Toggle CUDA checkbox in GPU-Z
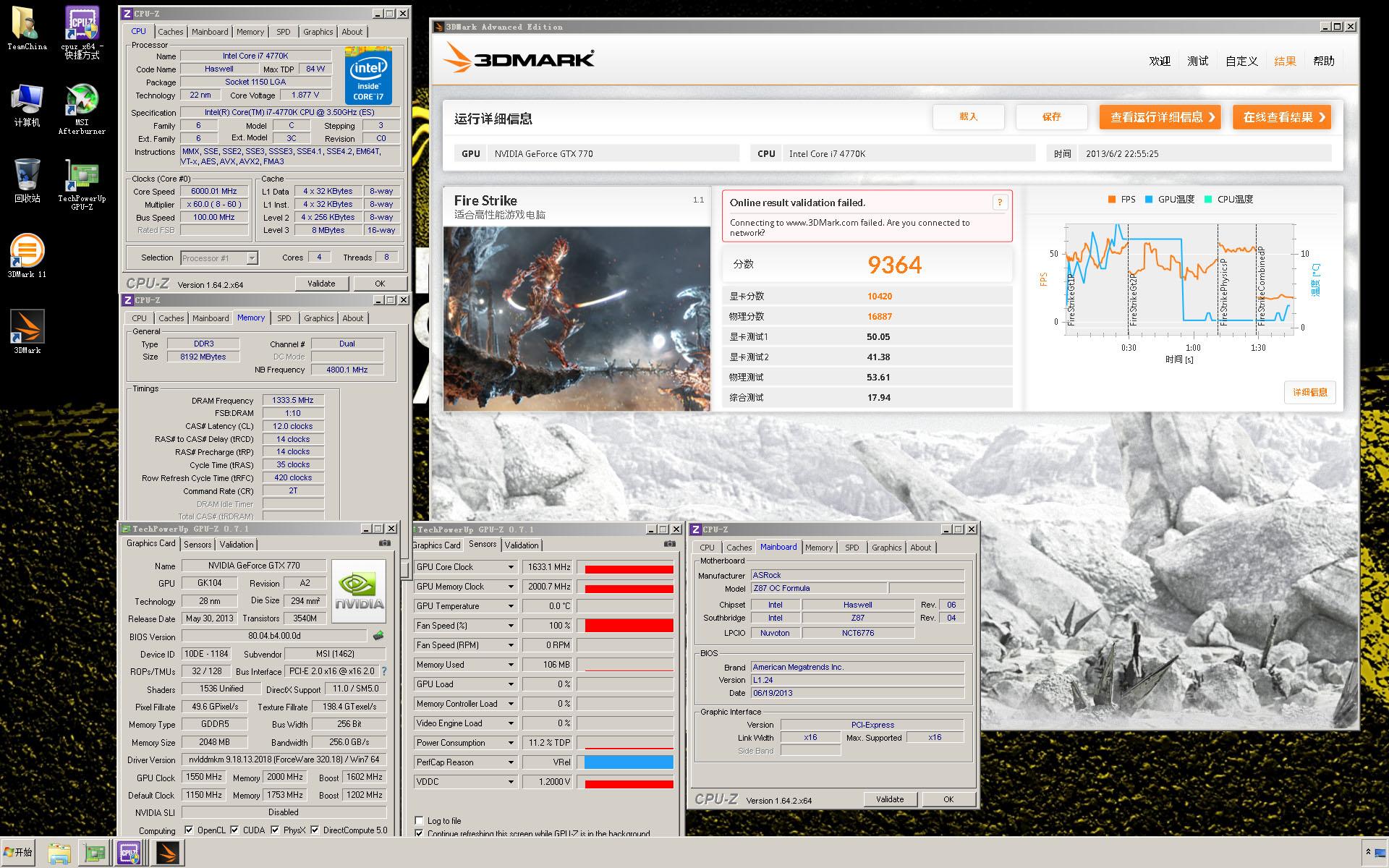The width and height of the screenshot is (1389, 868). [x=234, y=830]
